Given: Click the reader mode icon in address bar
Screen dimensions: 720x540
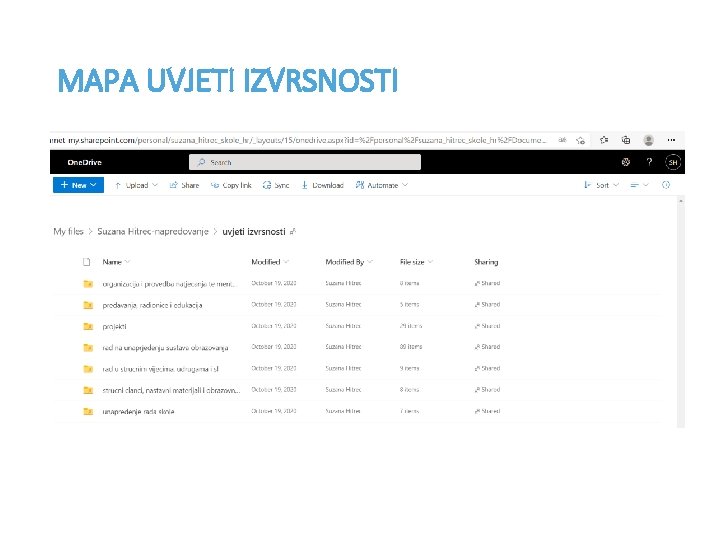Looking at the screenshot, I should click(x=562, y=140).
